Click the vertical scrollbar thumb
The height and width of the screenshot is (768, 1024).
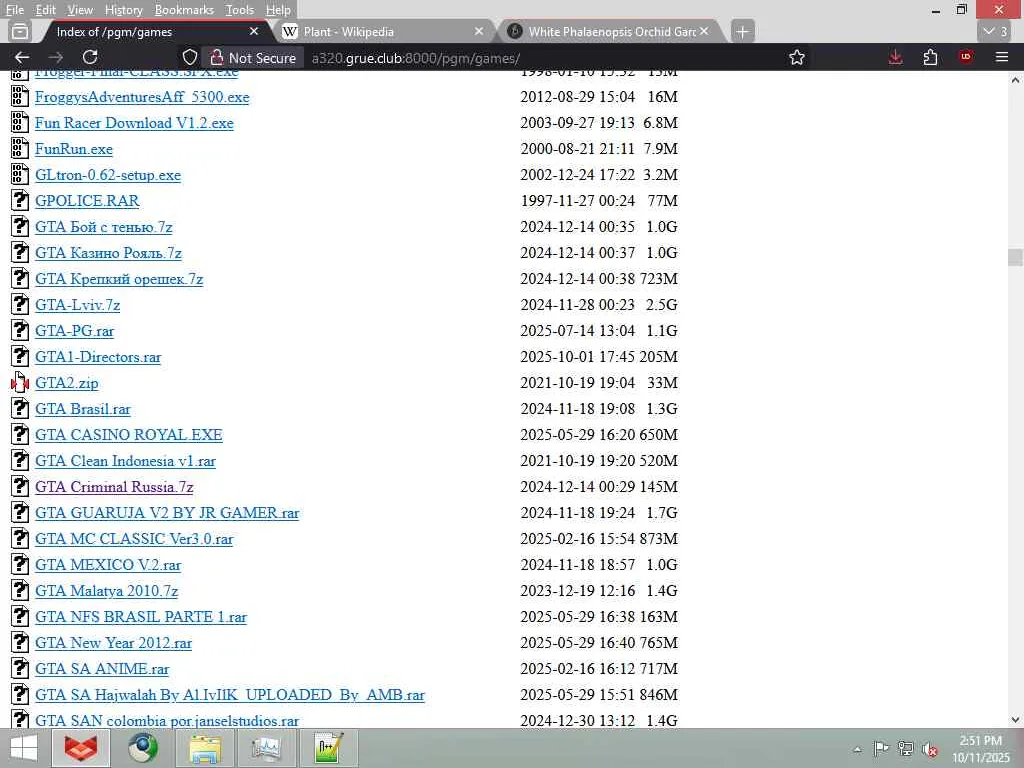click(1015, 257)
